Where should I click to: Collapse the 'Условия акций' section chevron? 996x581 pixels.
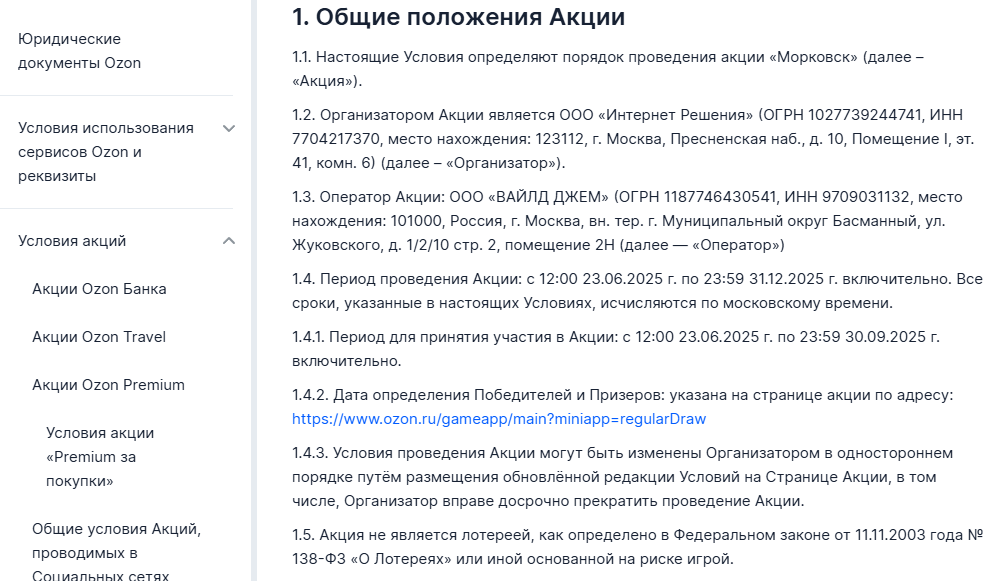coord(229,241)
